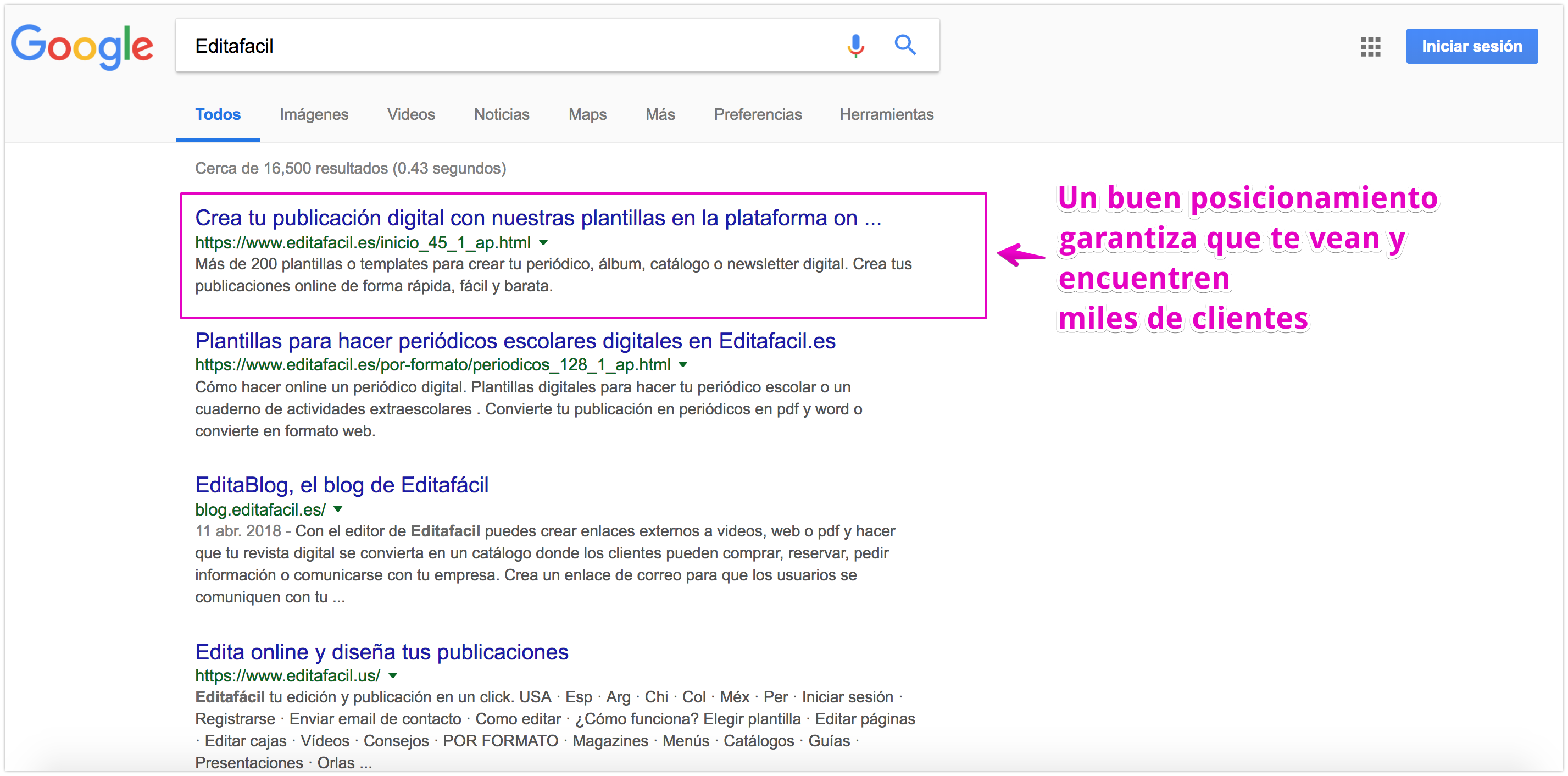This screenshot has width=1568, height=776.
Task: Switch to the Videos tab
Action: point(411,114)
